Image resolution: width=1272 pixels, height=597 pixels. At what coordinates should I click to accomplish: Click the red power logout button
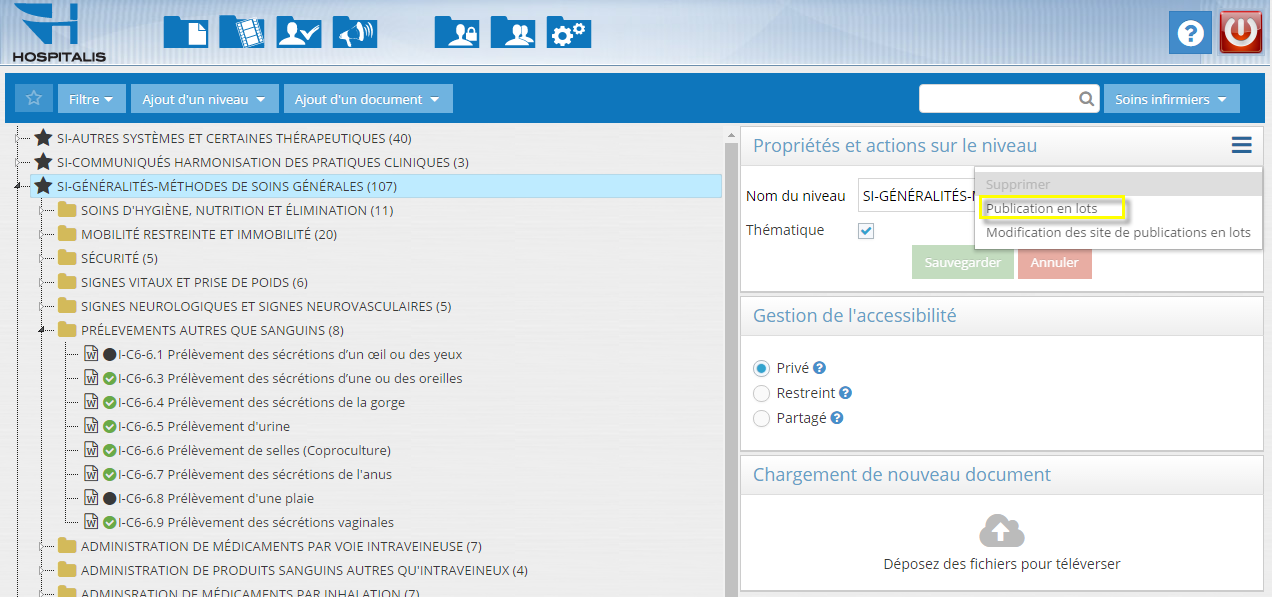click(1241, 32)
